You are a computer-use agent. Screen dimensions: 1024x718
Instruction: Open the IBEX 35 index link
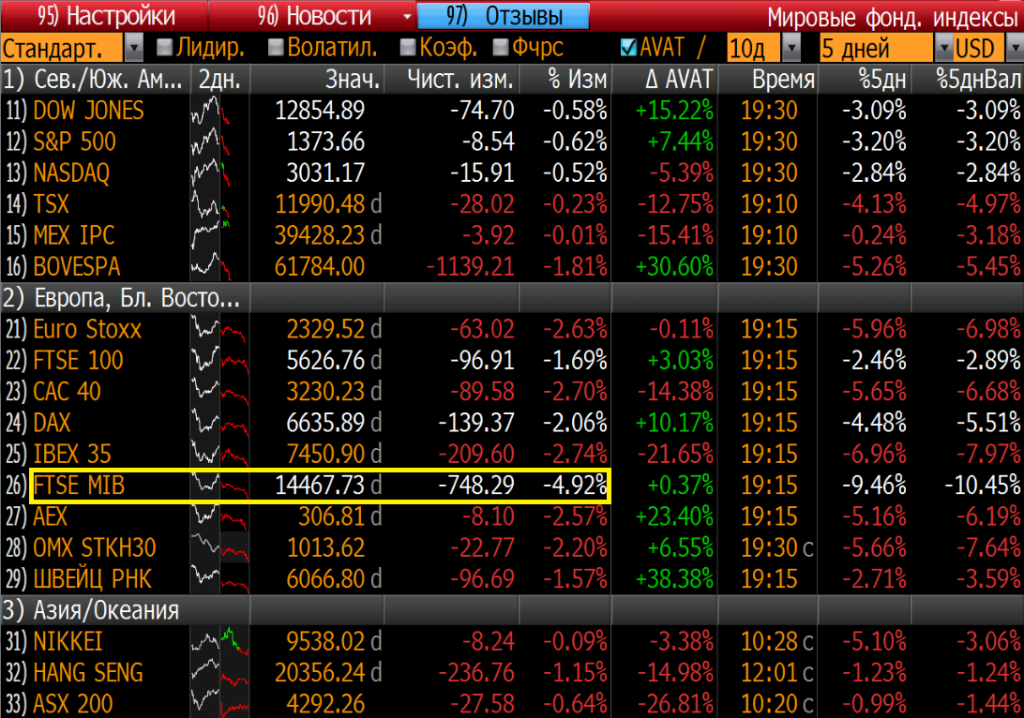[x=72, y=454]
